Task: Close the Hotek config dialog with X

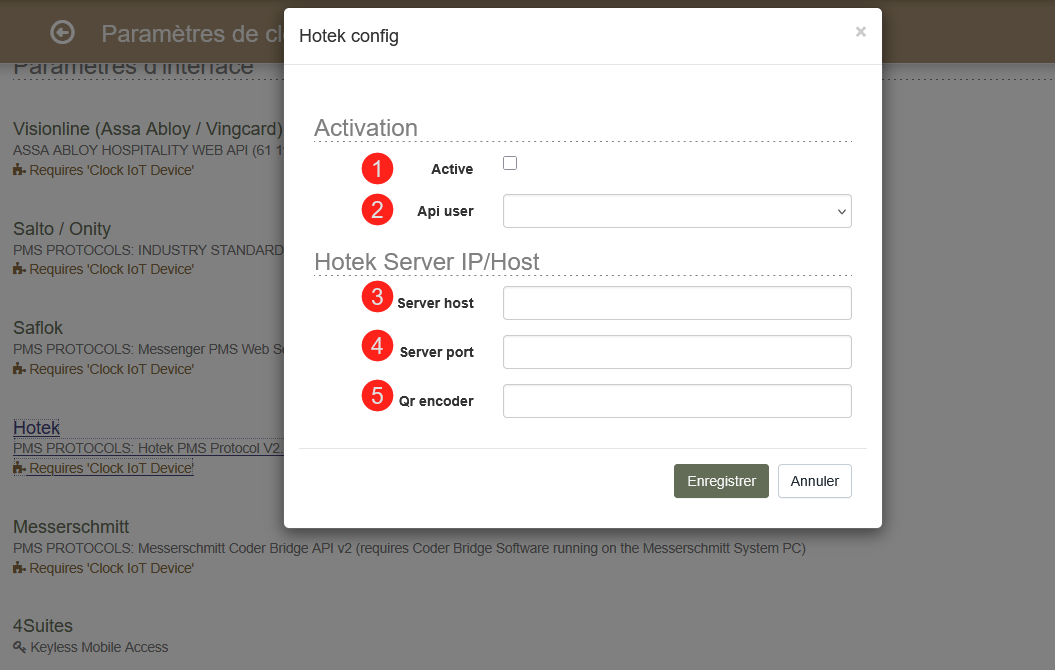Action: tap(861, 32)
